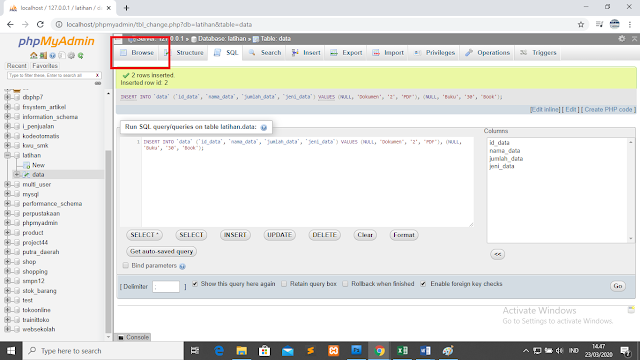
Task: Open Bind parameters help icon
Action: (182, 266)
